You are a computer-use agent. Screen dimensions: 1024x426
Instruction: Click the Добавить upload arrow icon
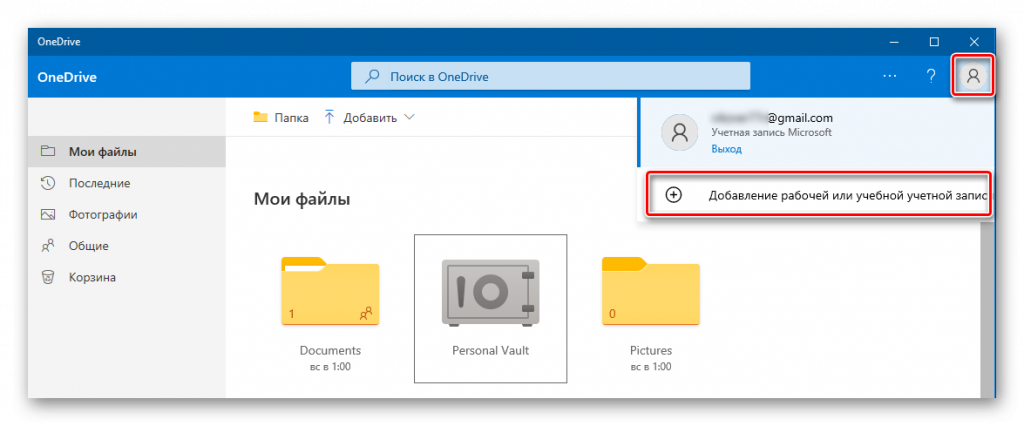point(329,117)
